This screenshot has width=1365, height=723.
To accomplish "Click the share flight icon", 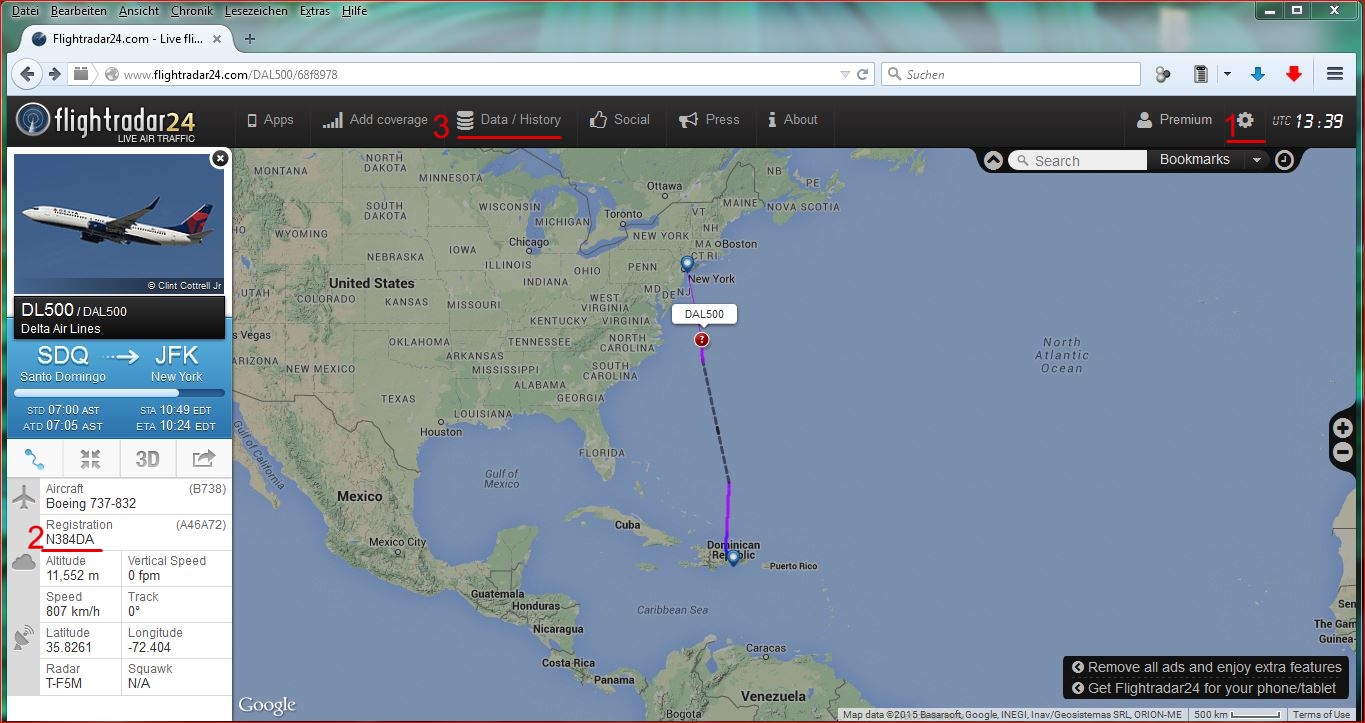I will (204, 459).
